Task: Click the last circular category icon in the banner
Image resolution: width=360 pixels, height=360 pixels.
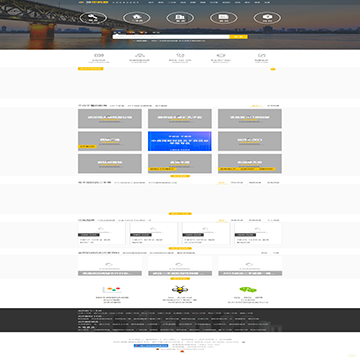Action: click(x=267, y=18)
